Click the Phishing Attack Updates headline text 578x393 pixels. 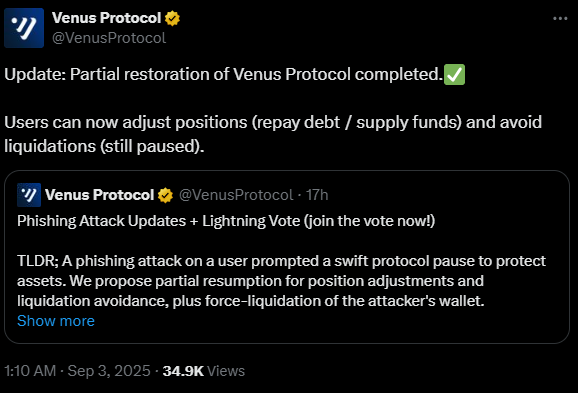click(226, 221)
